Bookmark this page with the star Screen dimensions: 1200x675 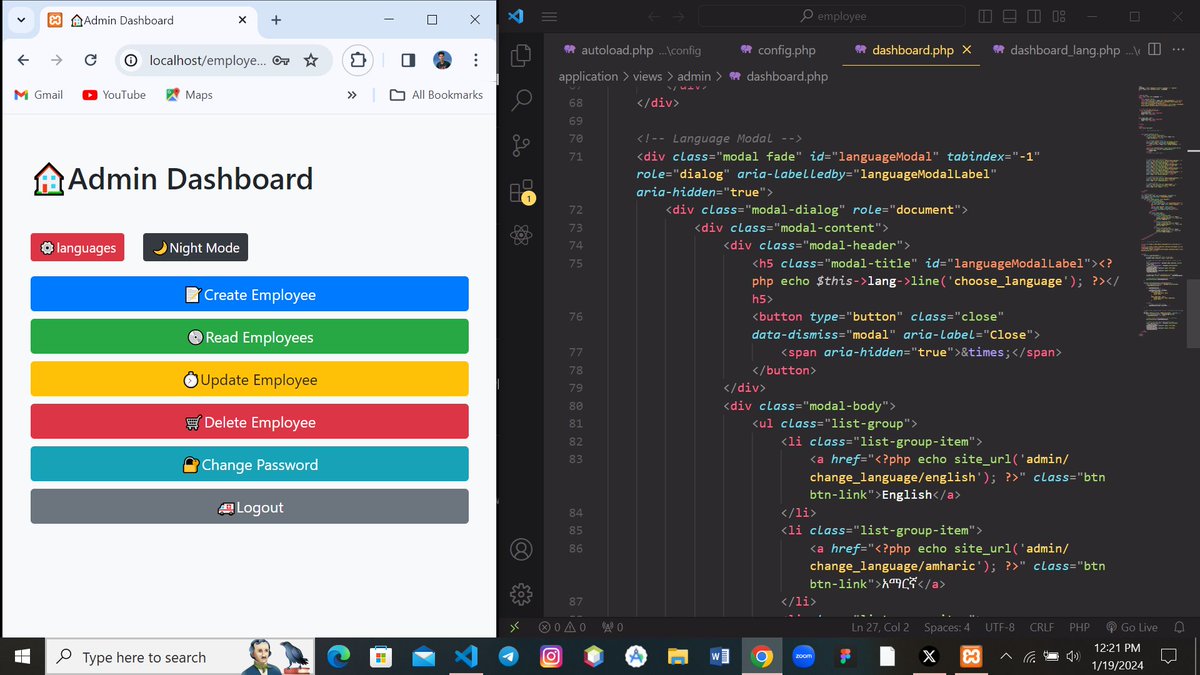pyautogui.click(x=311, y=60)
